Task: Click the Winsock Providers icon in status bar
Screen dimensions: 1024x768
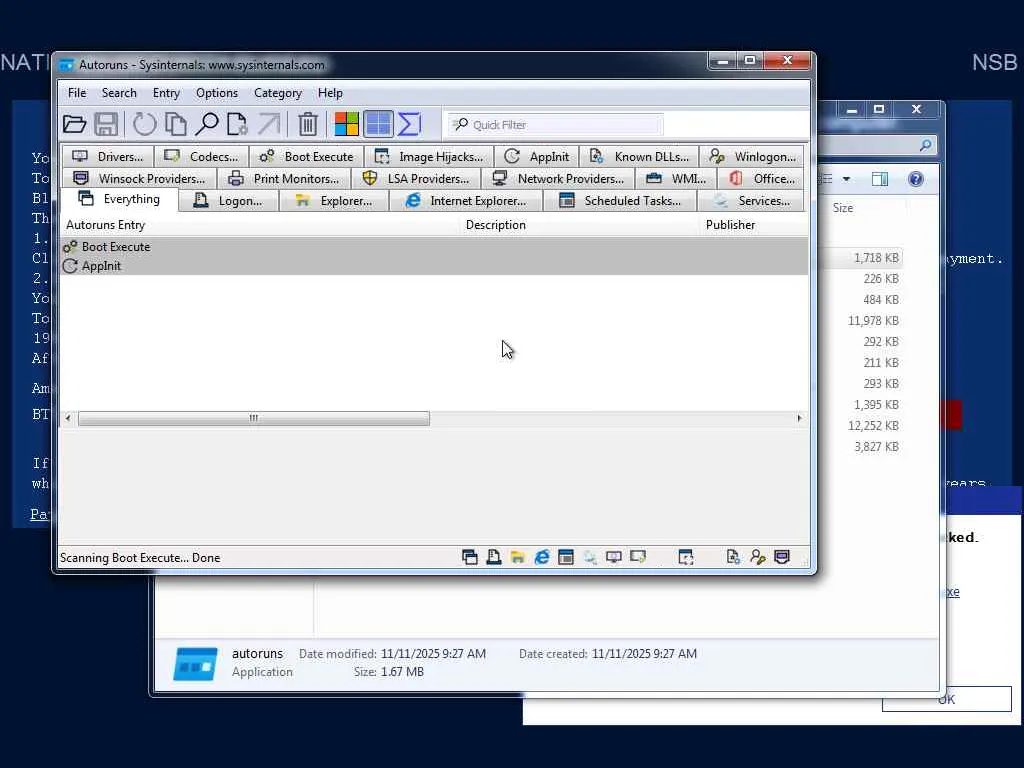Action: [x=782, y=557]
